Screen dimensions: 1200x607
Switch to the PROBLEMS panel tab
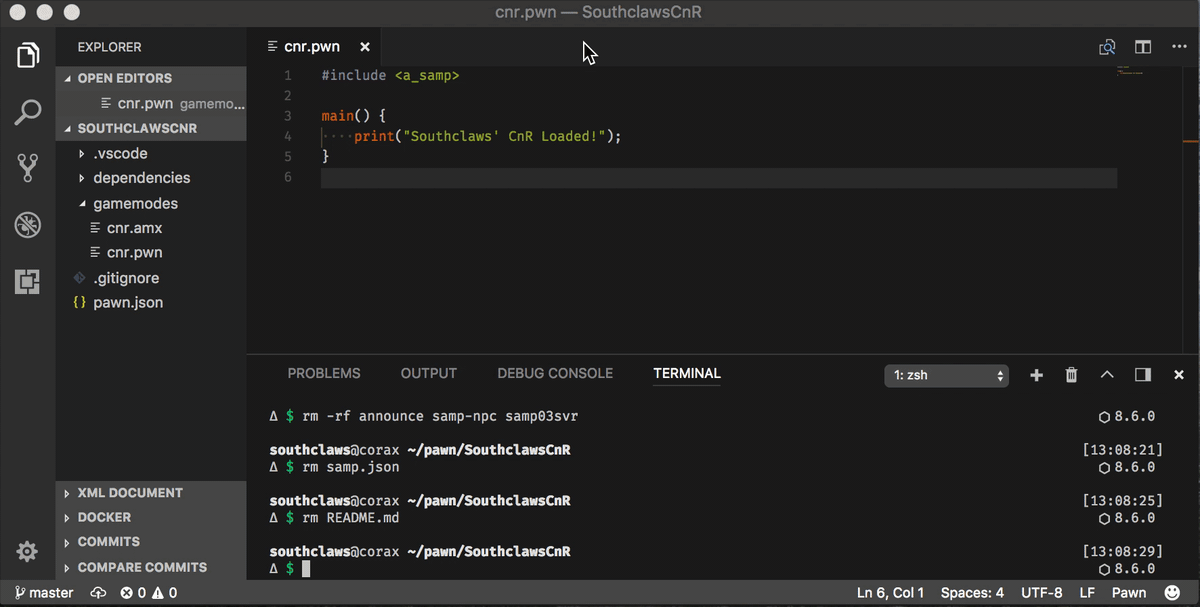tap(324, 373)
